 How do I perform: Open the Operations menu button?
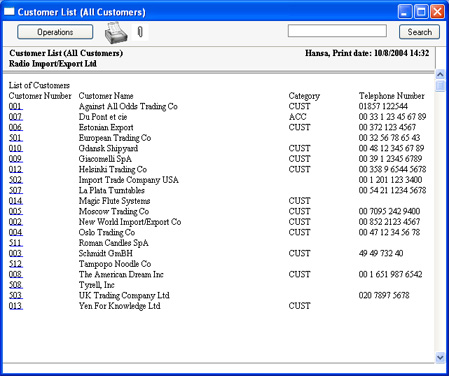(55, 32)
